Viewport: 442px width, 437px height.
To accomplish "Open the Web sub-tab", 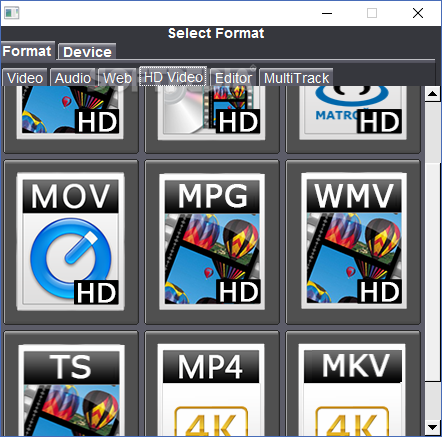I will click(117, 78).
